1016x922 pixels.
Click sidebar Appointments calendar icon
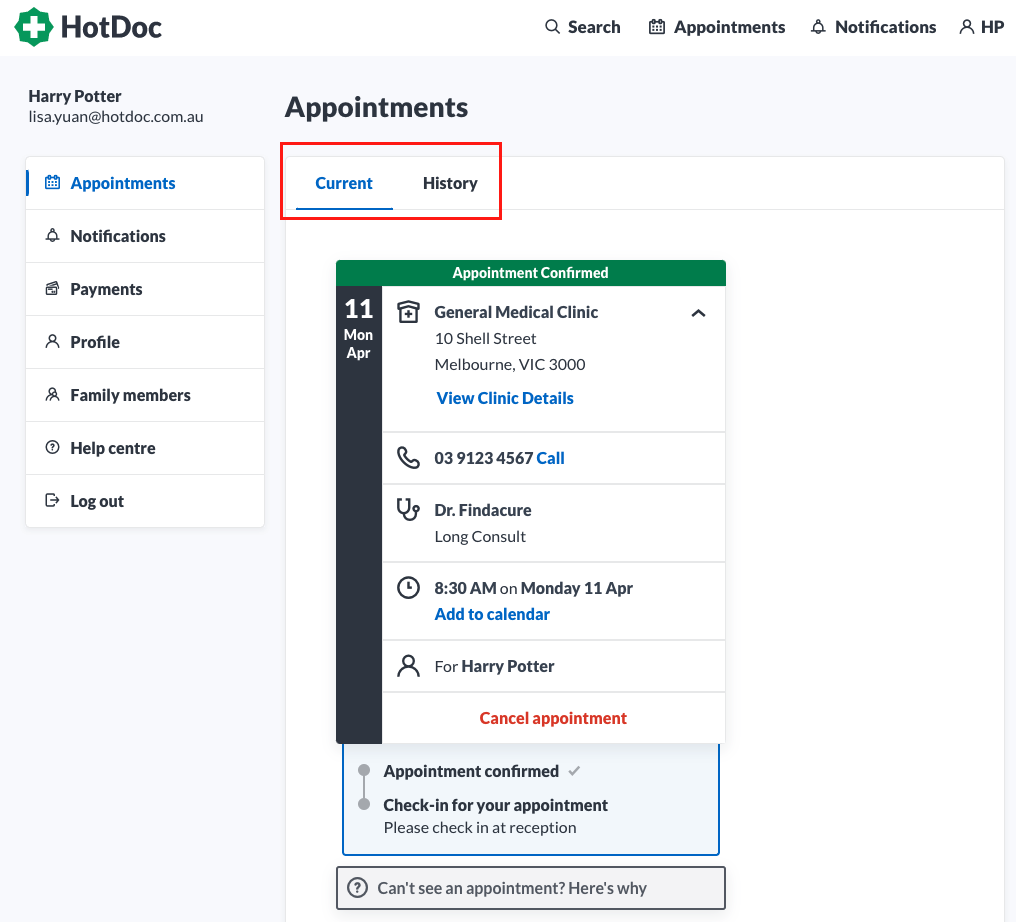pyautogui.click(x=52, y=182)
